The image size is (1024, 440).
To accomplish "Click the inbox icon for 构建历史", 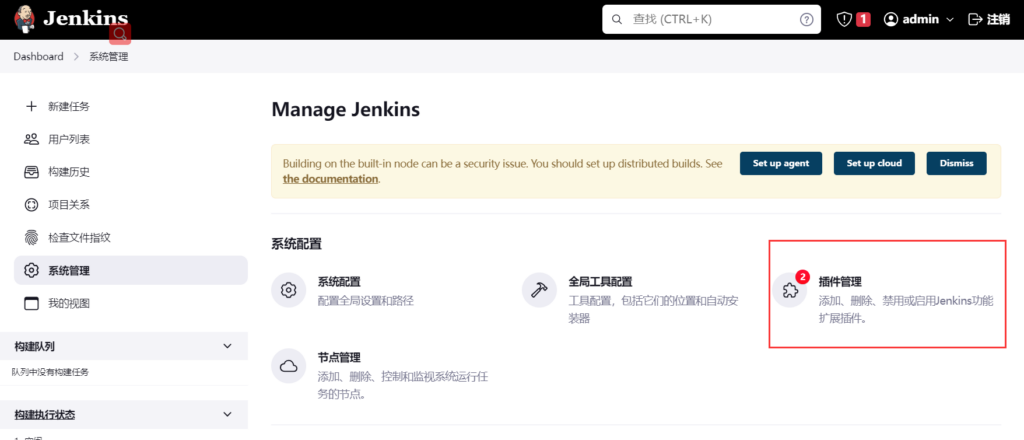I will point(31,172).
